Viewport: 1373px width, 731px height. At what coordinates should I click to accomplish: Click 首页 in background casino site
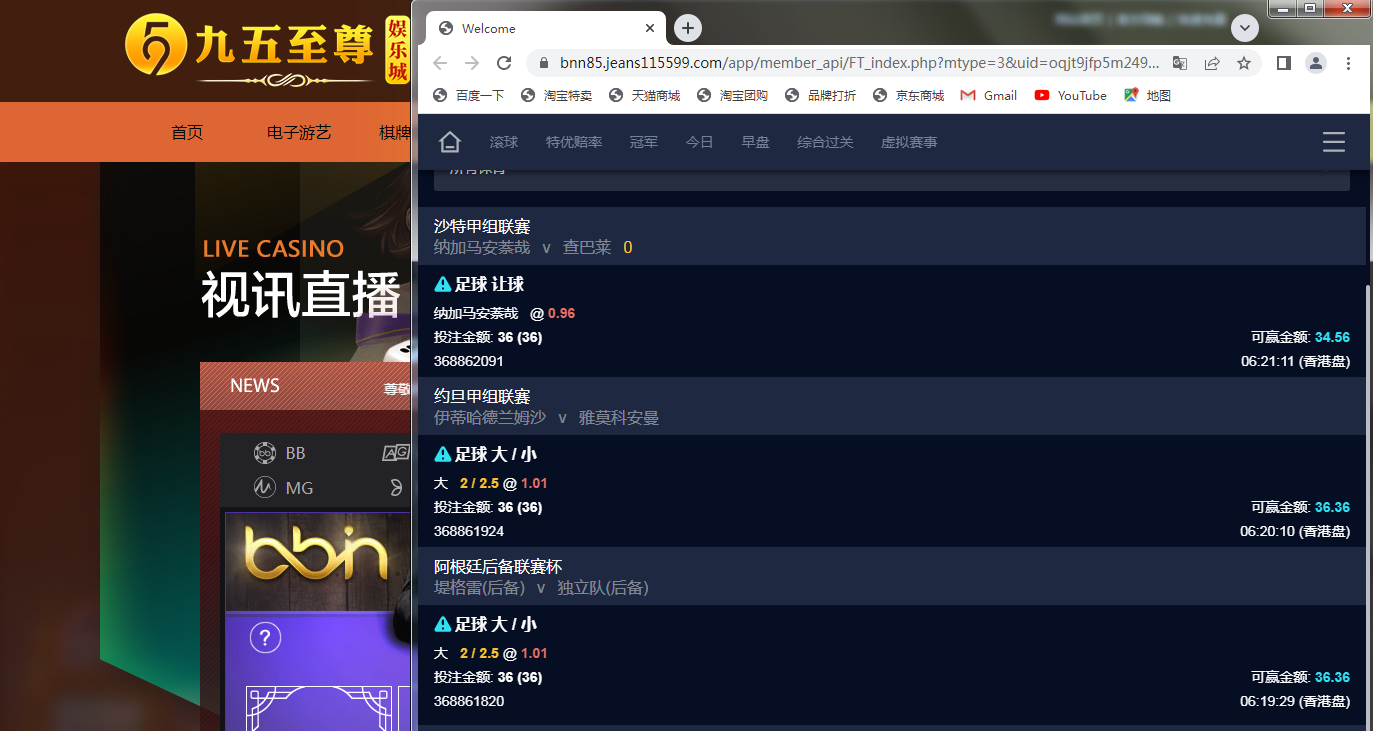click(187, 132)
